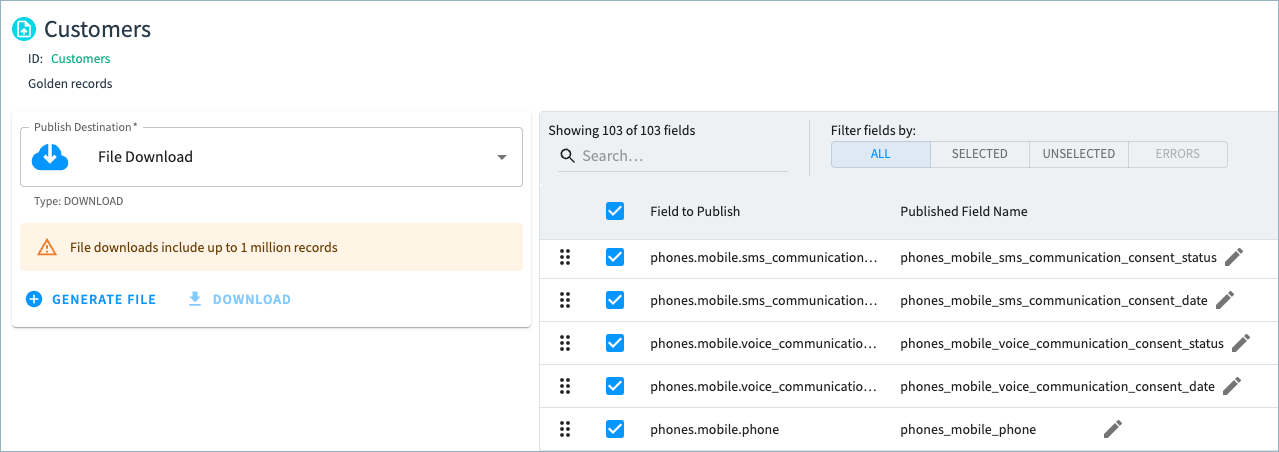Uncheck phones_mobile_voice_communication_consent_status row checkbox
The image size is (1279, 452).
(x=615, y=343)
